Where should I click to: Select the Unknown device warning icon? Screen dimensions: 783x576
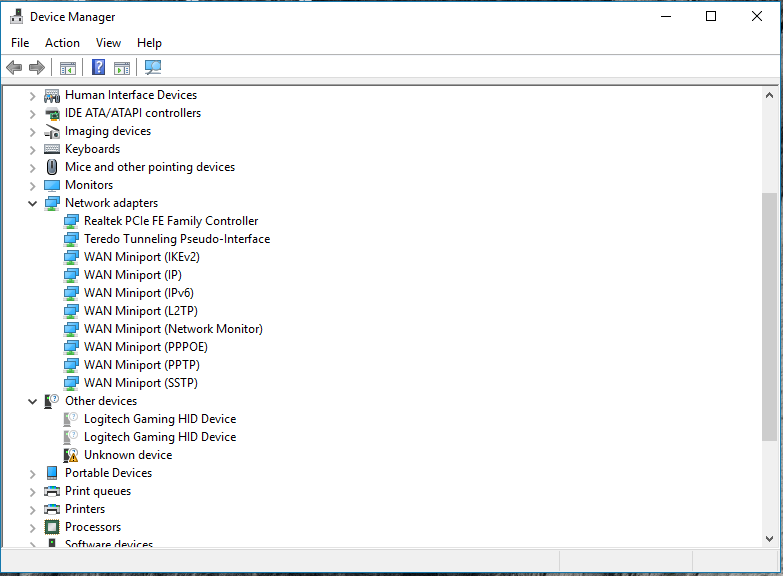point(71,455)
